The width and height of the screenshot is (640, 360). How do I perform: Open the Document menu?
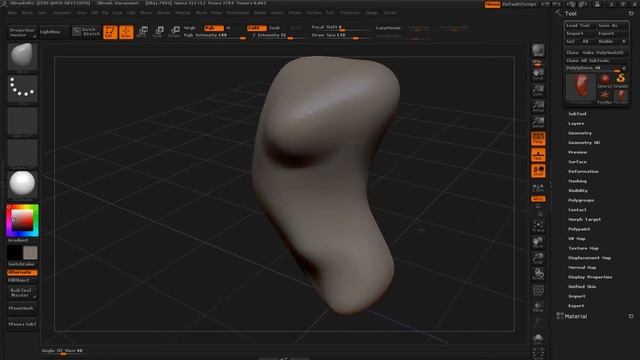62,13
